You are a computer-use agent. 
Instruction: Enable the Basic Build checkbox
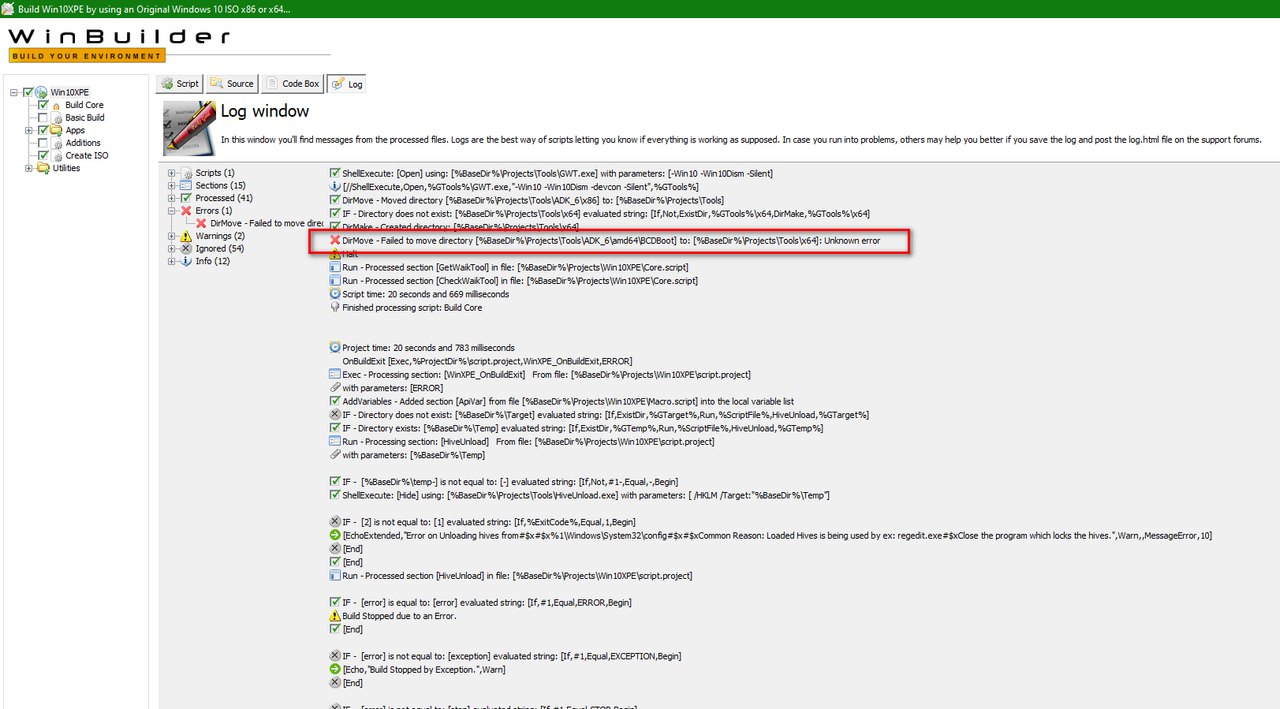pos(43,118)
